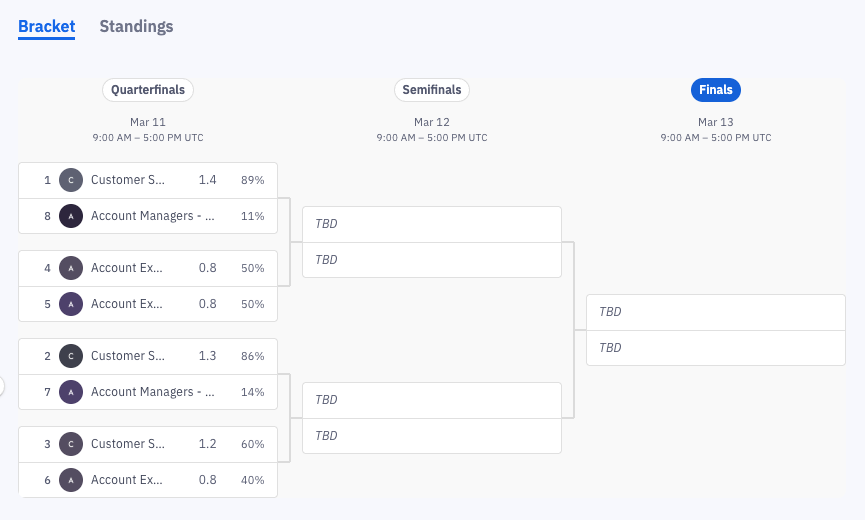Screen dimensions: 865x520
Task: Click avatar icon of seed 4 team
Action: click(70, 268)
